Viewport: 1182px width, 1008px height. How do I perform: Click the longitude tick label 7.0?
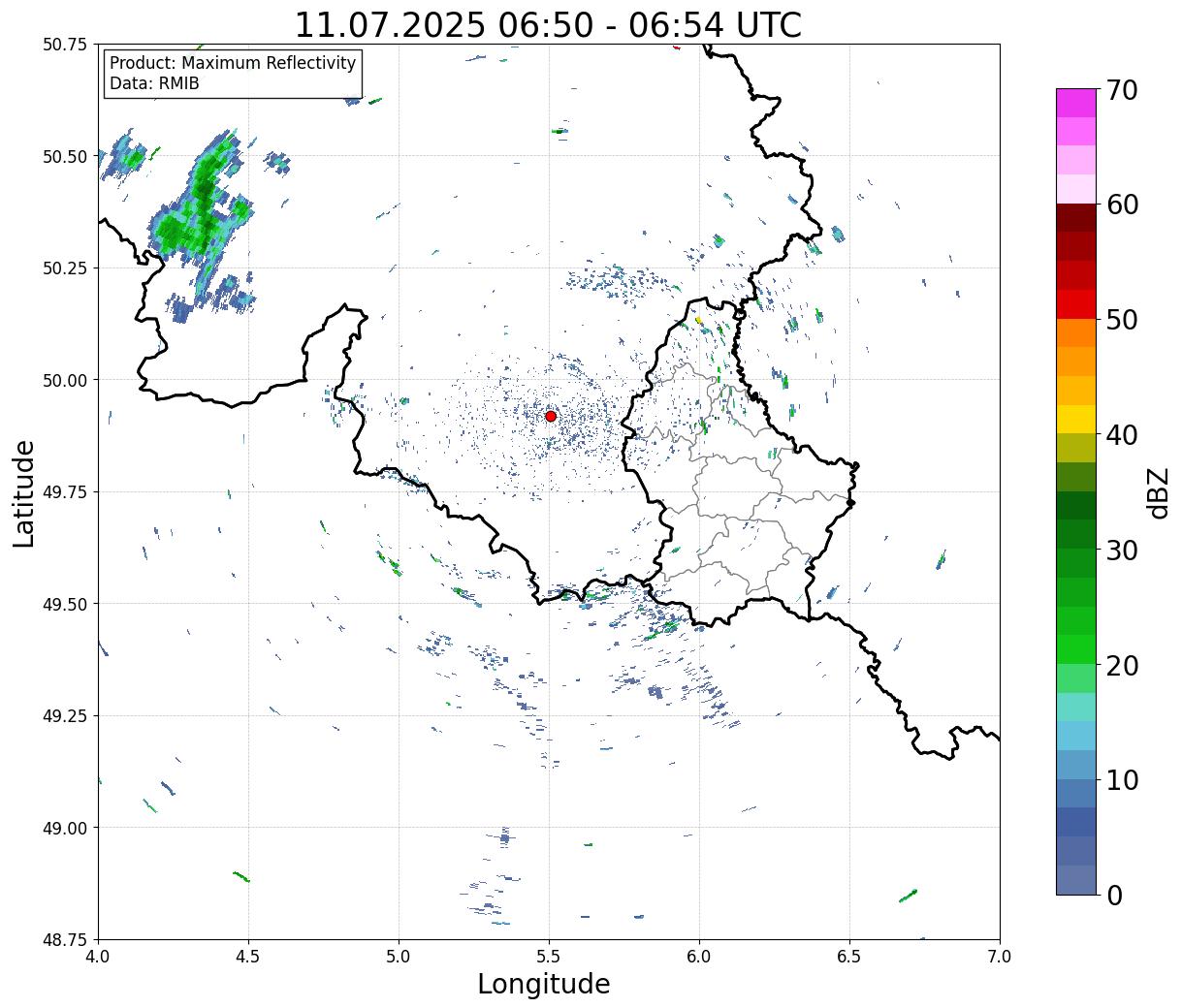[1000, 957]
